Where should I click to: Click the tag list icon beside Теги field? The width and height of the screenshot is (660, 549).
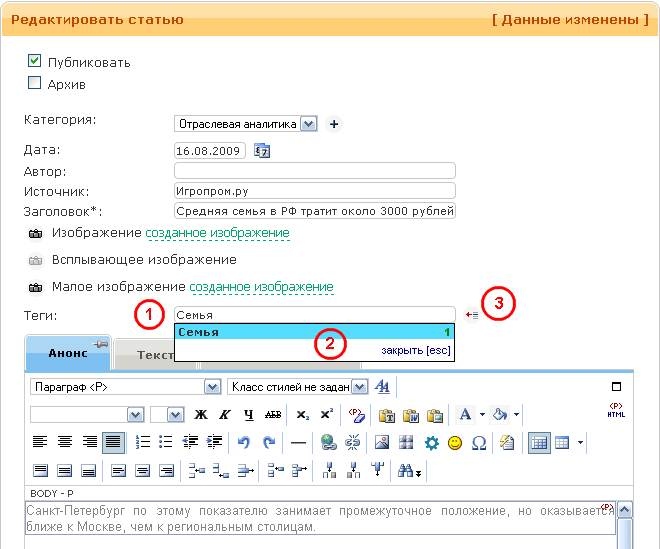[472, 315]
